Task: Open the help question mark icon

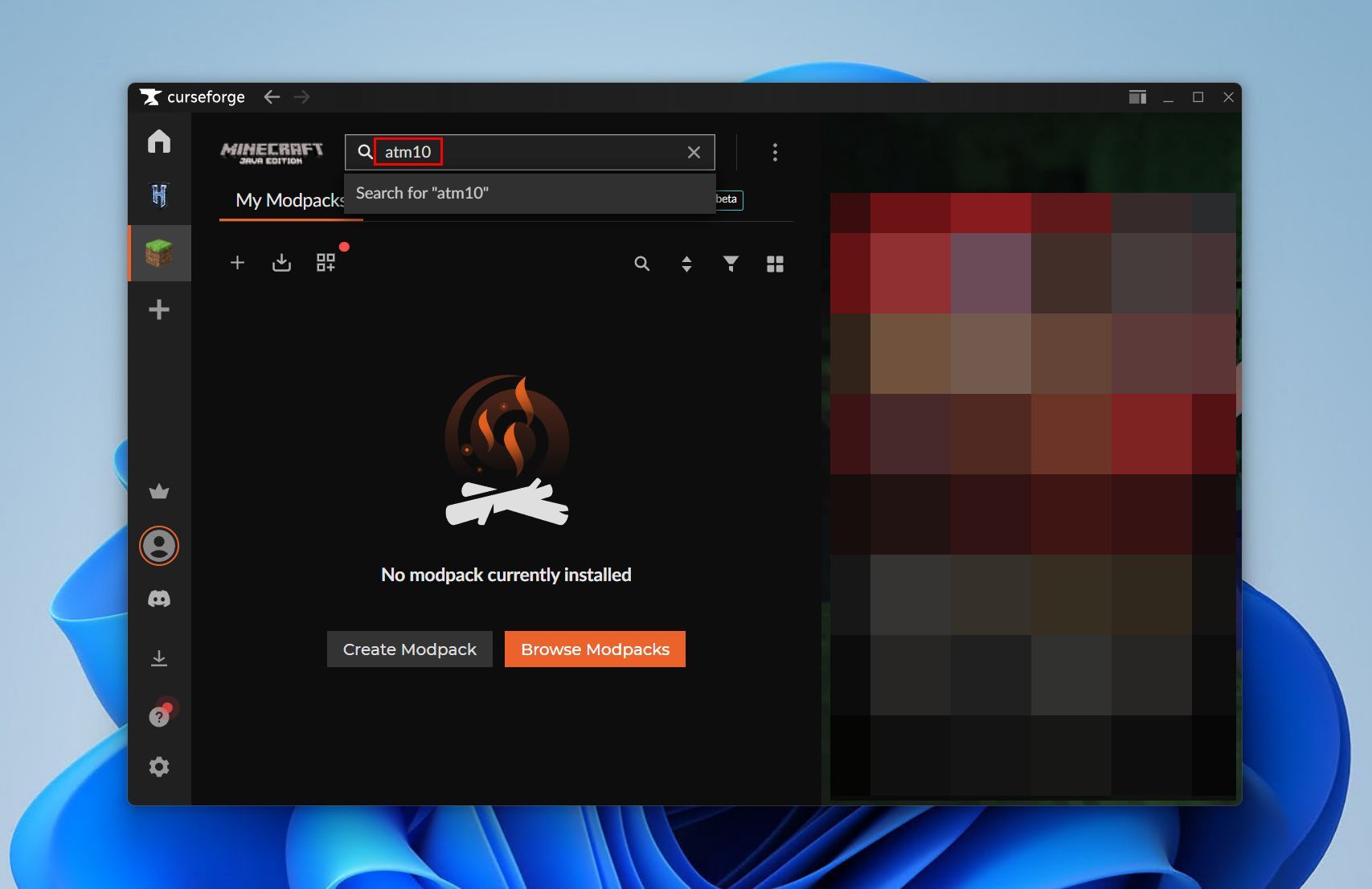Action: (x=159, y=715)
